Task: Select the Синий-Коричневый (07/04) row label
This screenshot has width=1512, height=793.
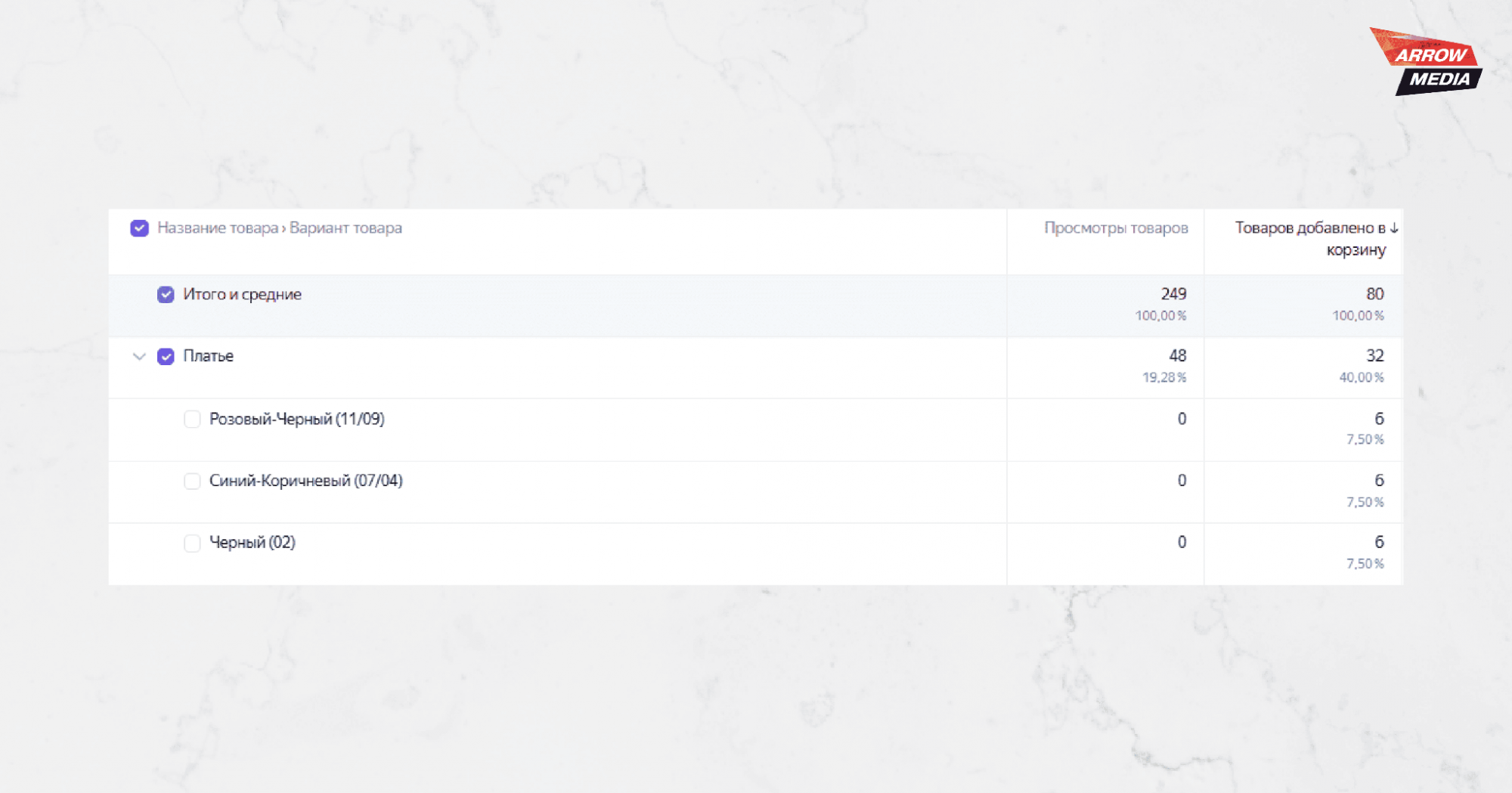Action: point(306,481)
